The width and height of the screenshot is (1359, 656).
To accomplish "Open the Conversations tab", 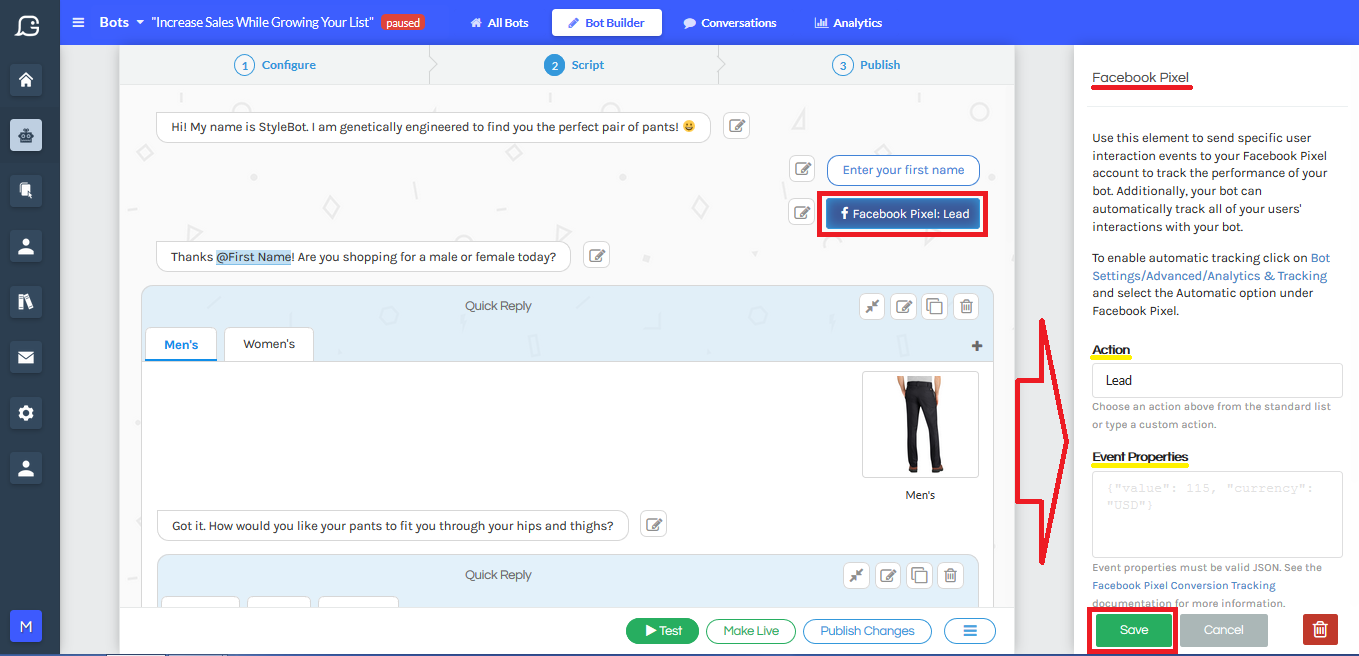I will click(x=730, y=22).
